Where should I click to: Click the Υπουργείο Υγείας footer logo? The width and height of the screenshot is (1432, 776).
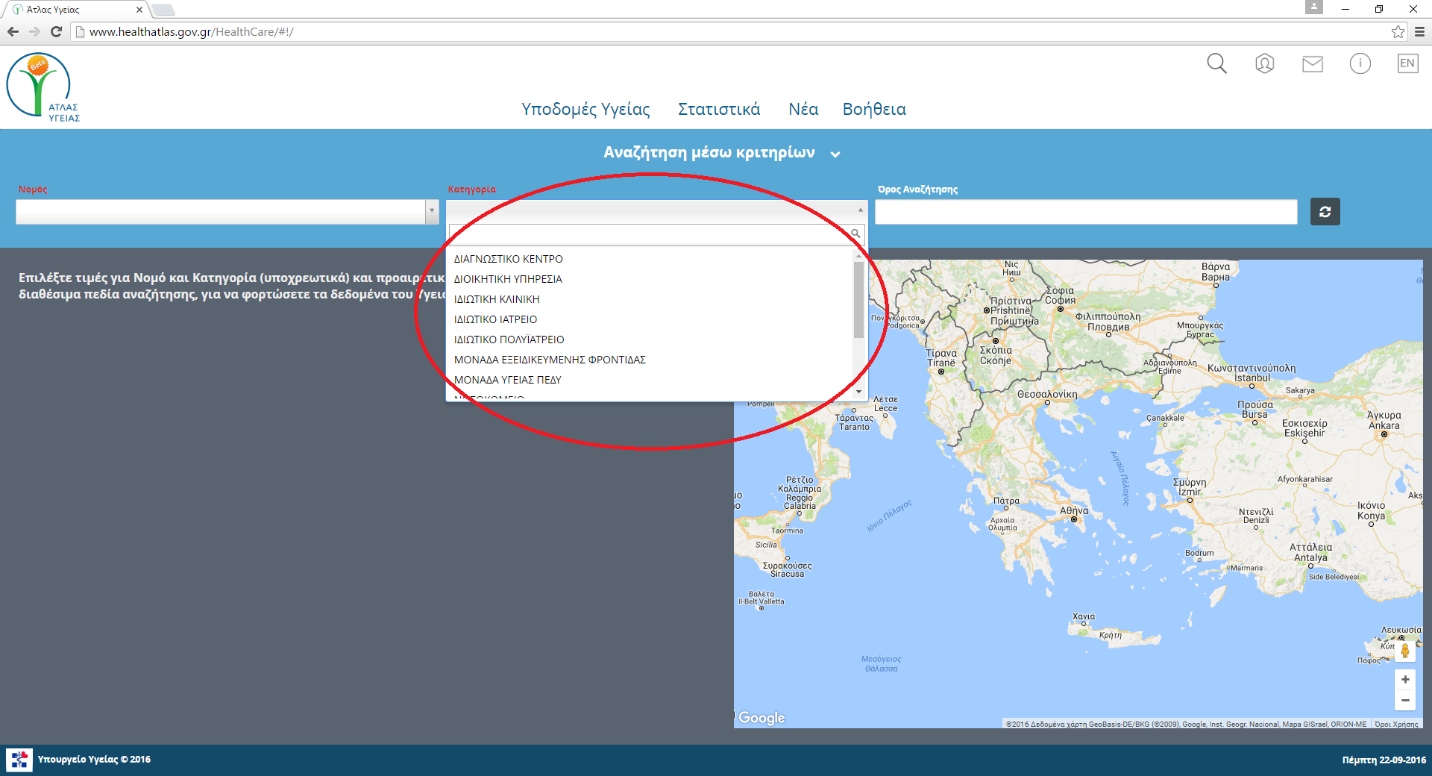click(x=20, y=760)
